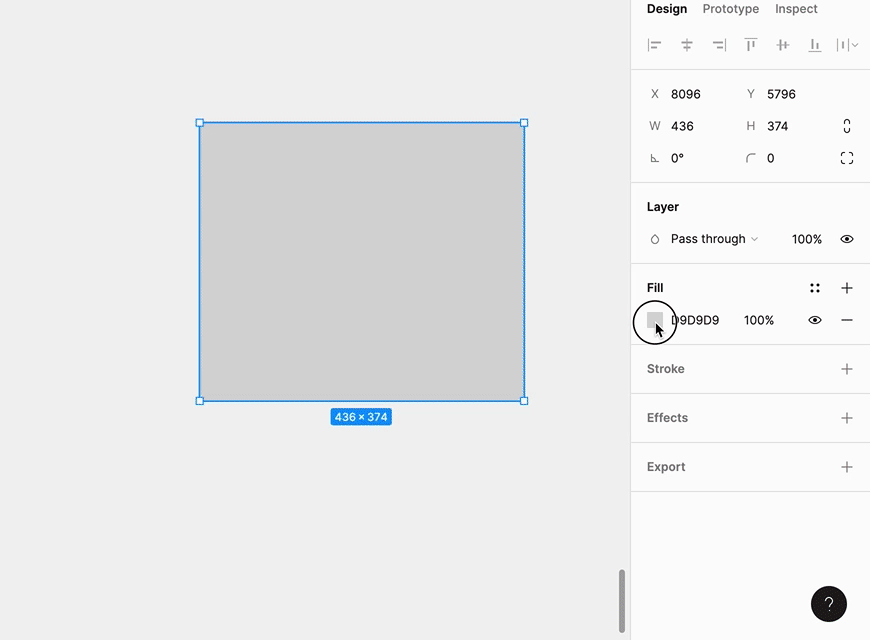The image size is (870, 640).
Task: Click the D9D9D9 hex value
Action: pos(695,320)
